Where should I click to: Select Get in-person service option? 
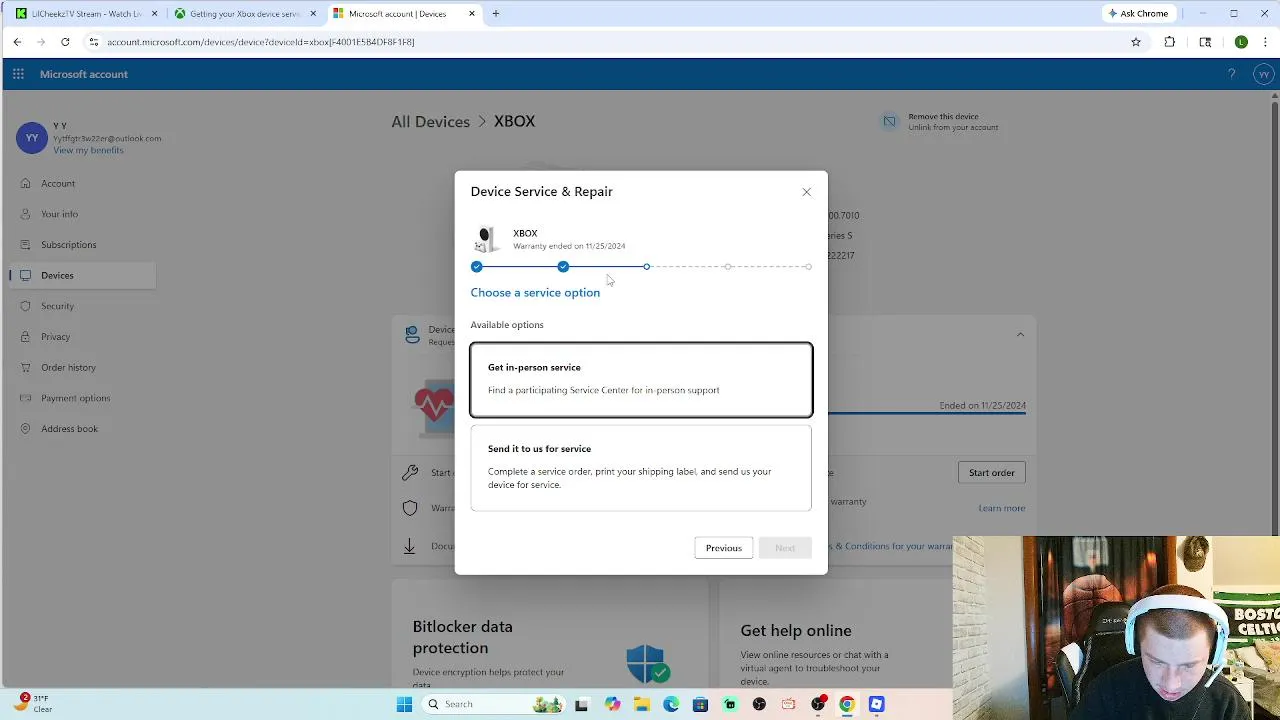(x=641, y=380)
